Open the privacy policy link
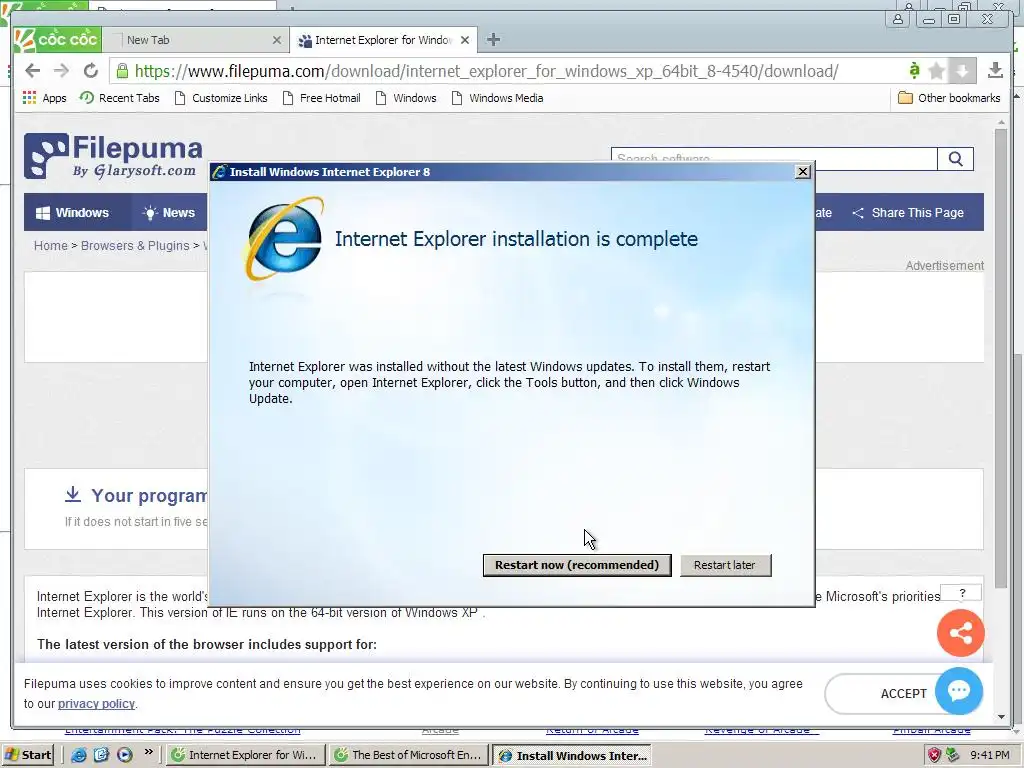This screenshot has height=768, width=1024. pos(96,703)
